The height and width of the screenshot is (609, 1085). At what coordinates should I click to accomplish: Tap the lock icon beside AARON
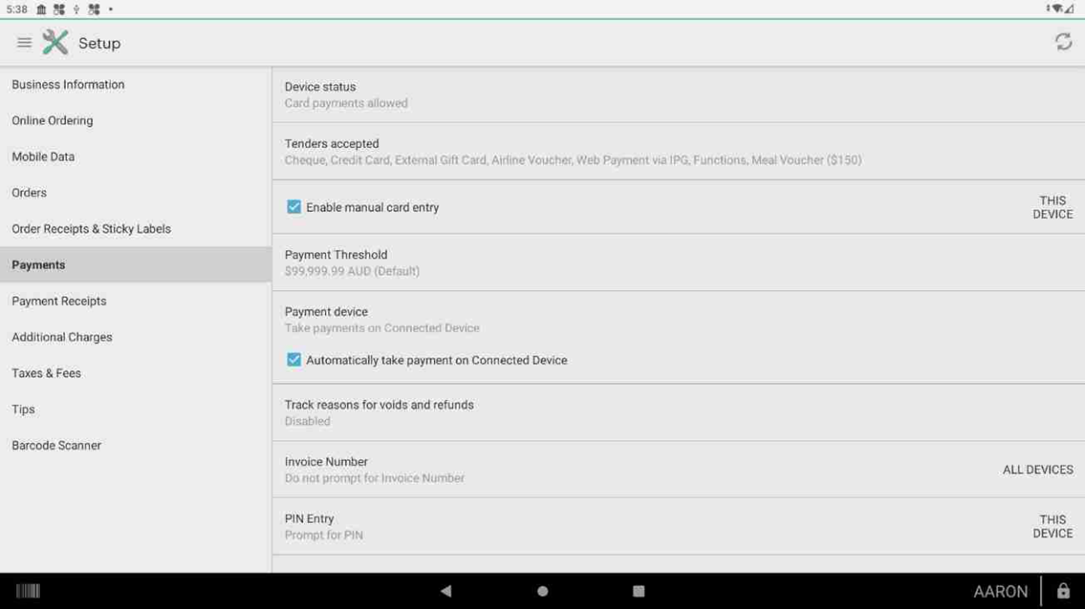point(1063,591)
